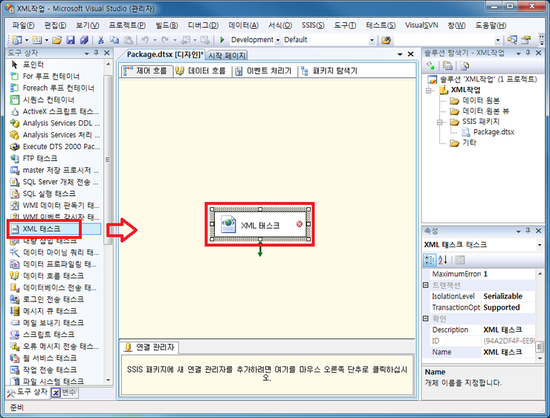Open Package.dtsx in solution explorer
This screenshot has width=550, height=418.
488,132
